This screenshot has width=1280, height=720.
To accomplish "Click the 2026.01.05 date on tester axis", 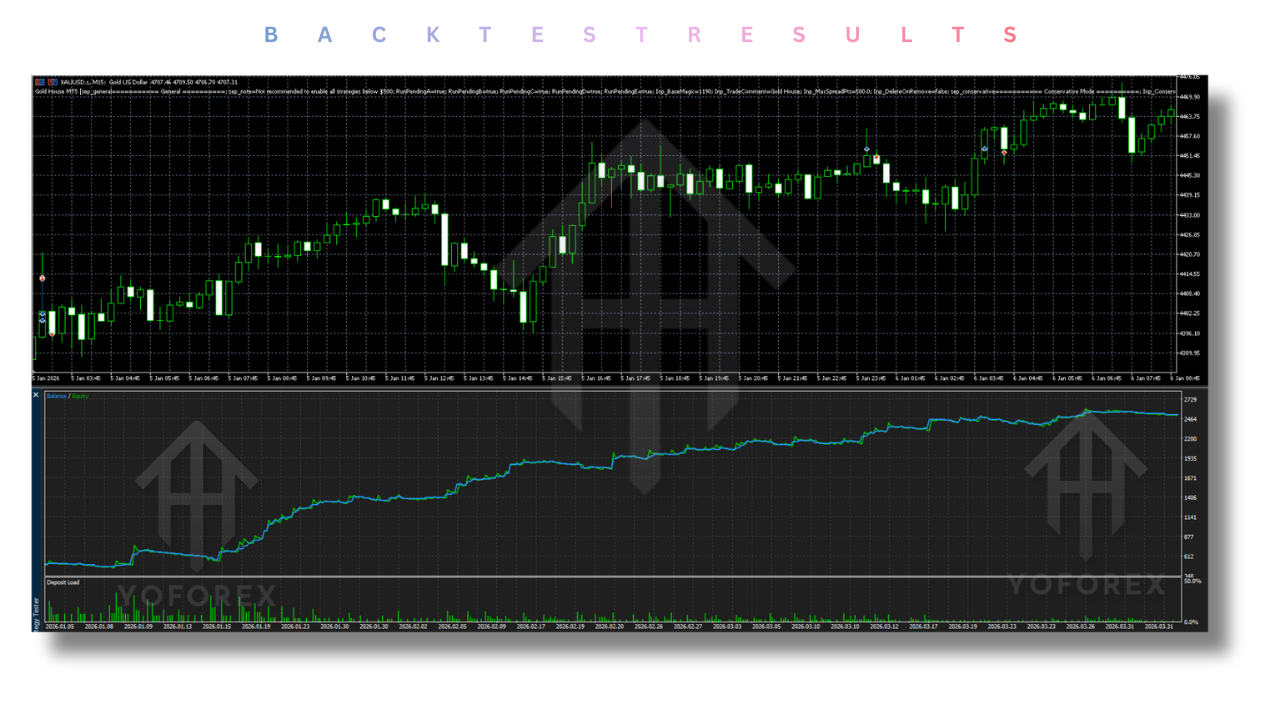I will [60, 626].
